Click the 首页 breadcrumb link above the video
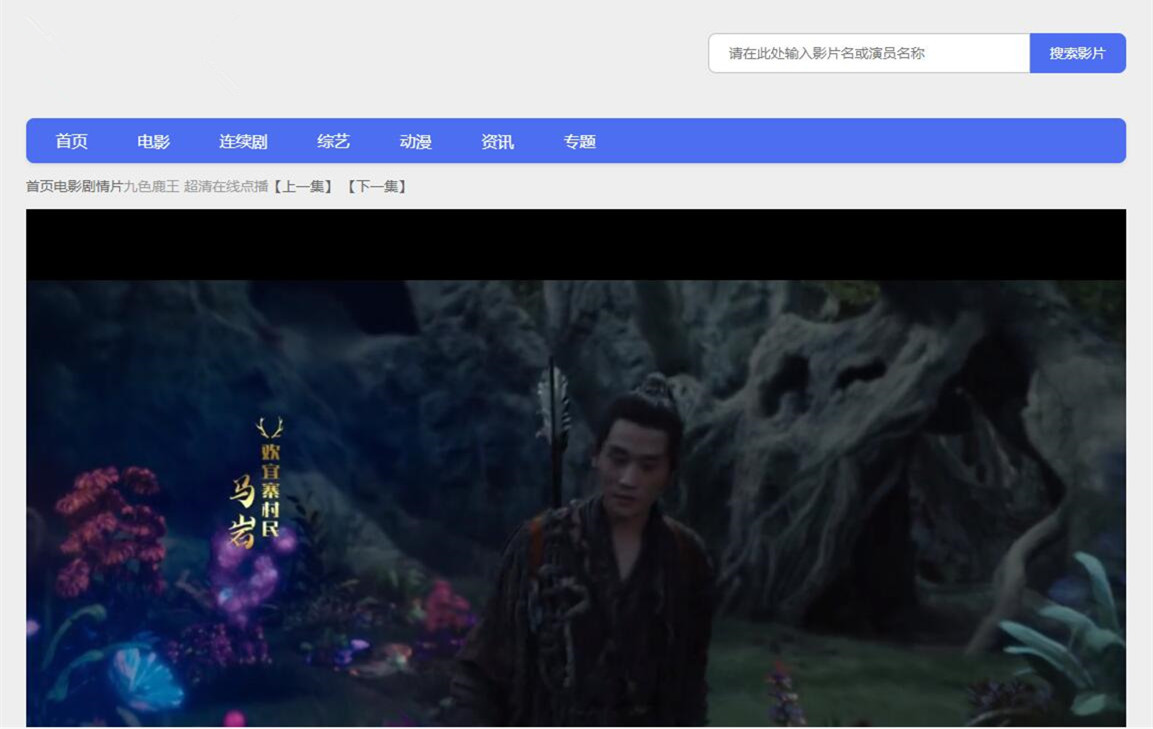 coord(40,186)
